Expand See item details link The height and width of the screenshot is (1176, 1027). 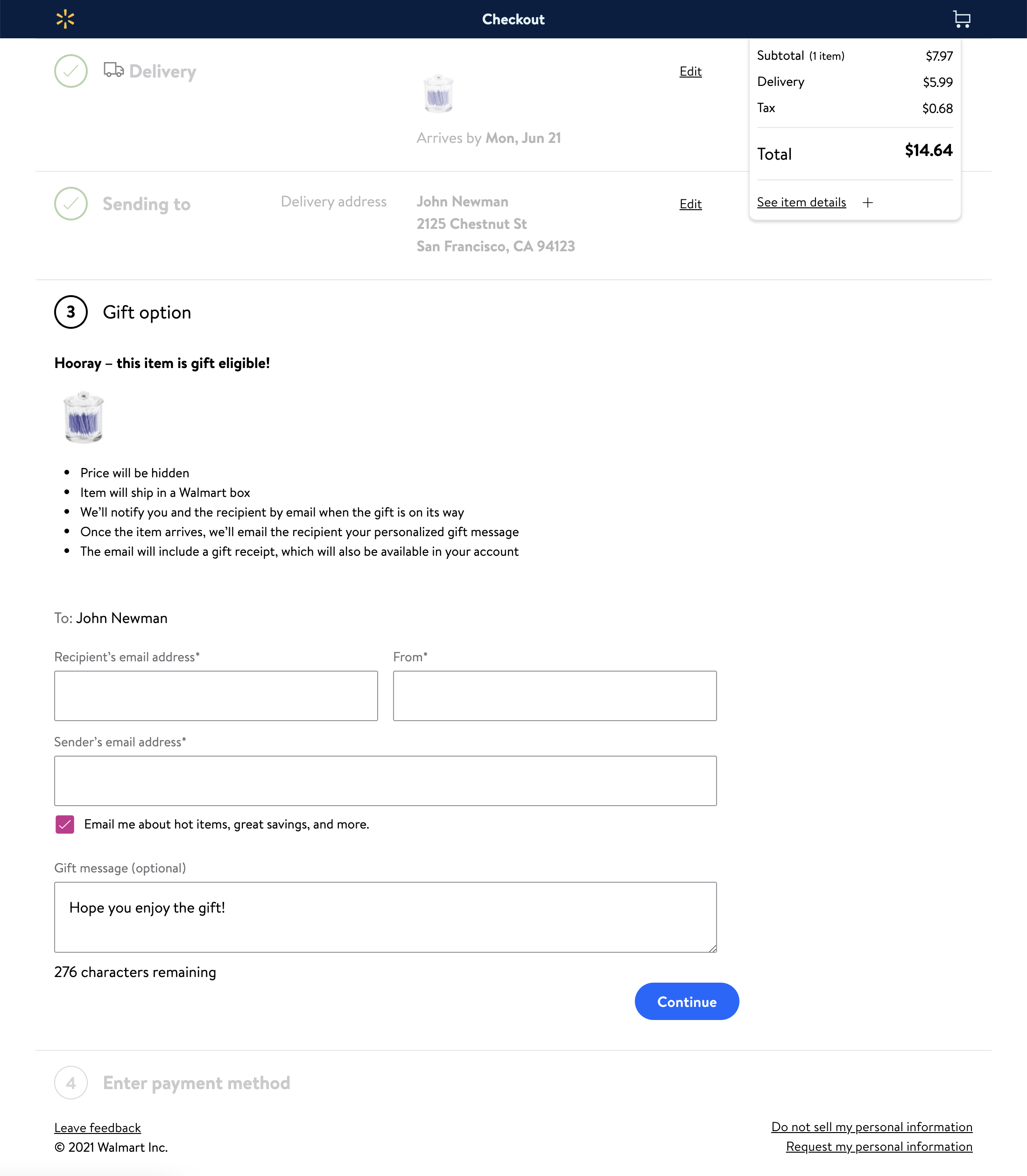[801, 202]
